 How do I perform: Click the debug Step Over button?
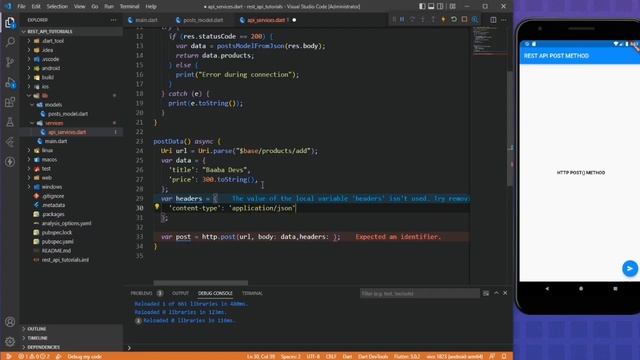(x=412, y=20)
